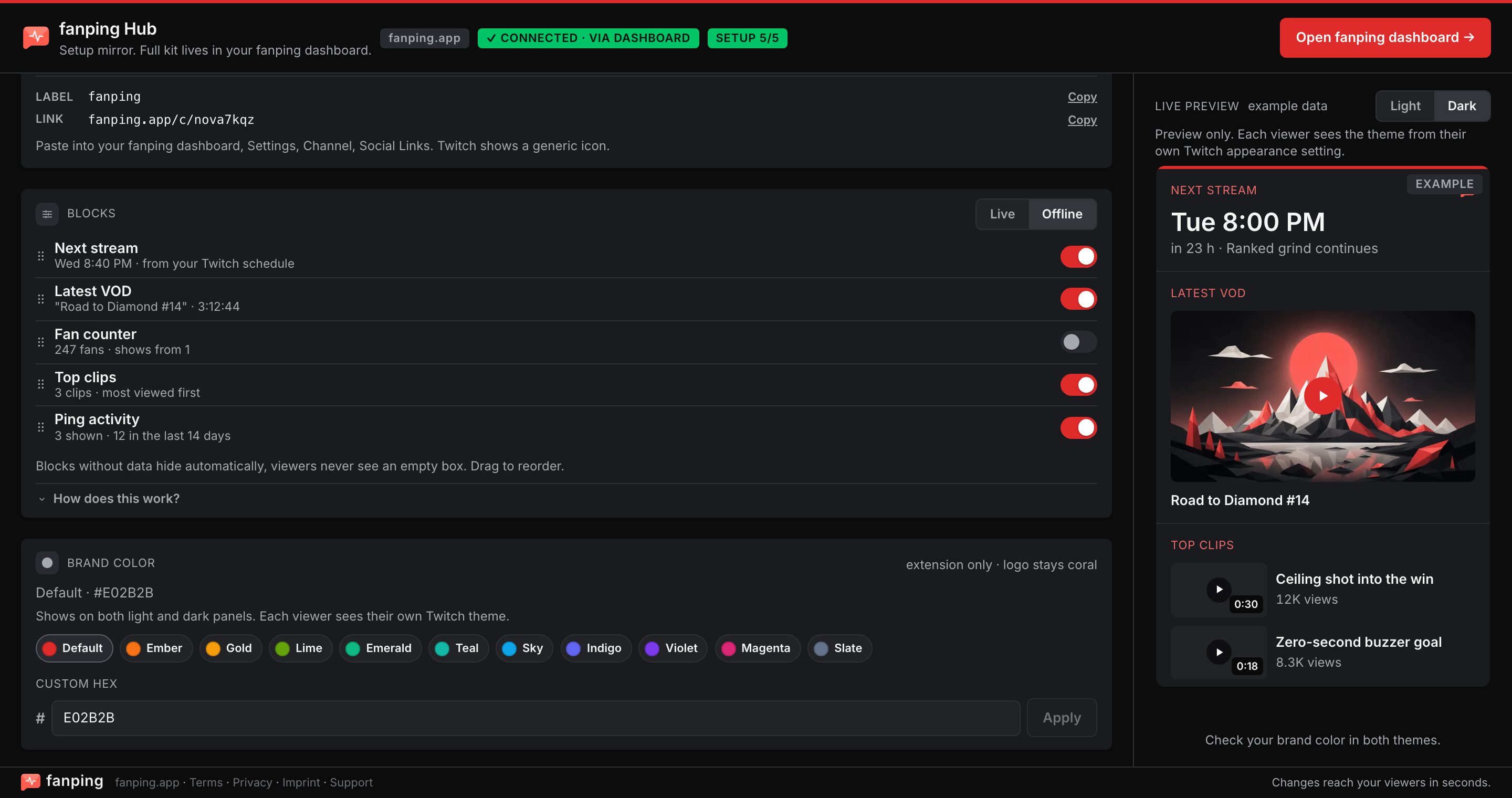The height and width of the screenshot is (798, 1512).
Task: Click the fanping.app/c/nova7kqz link text
Action: click(171, 120)
